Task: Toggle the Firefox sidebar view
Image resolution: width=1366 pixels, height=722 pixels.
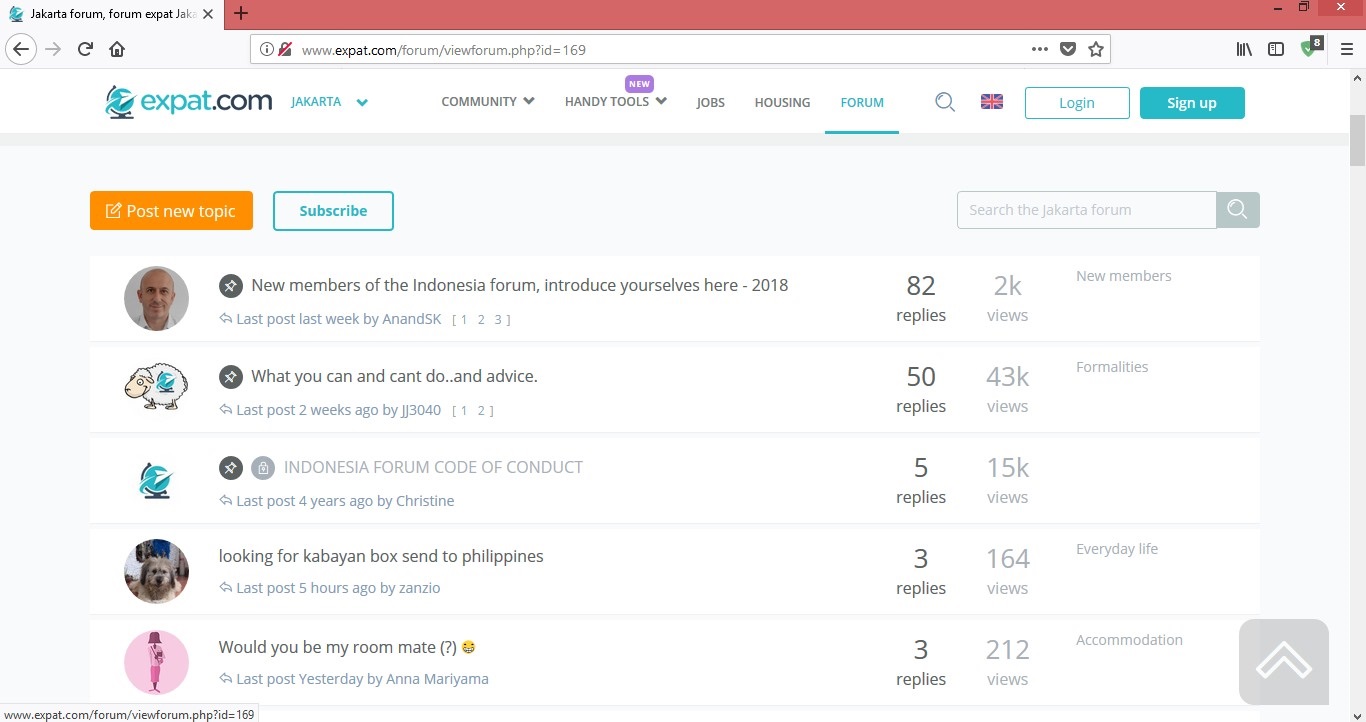Action: pos(1276,49)
